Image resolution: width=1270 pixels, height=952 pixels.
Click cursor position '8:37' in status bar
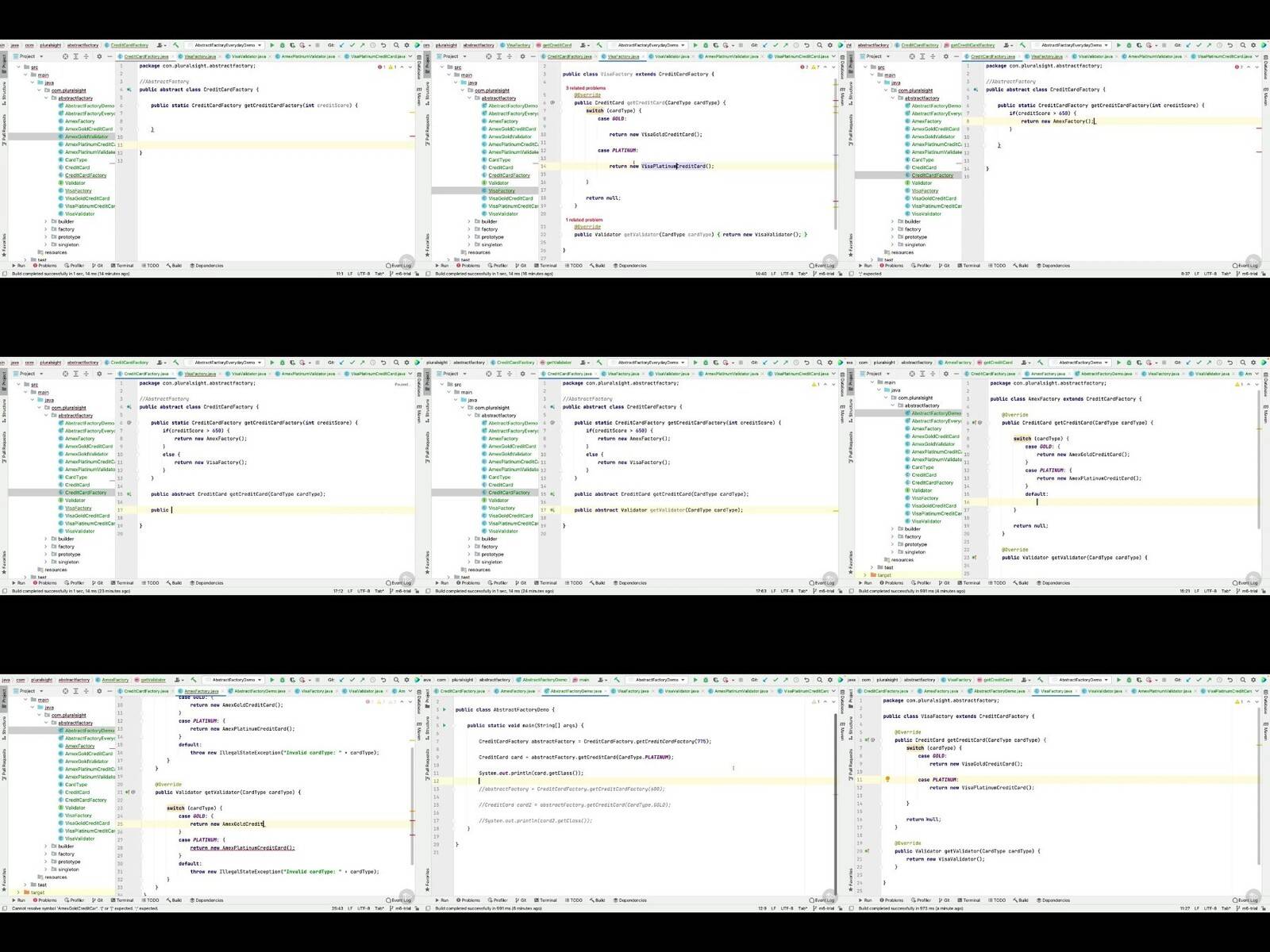[1186, 274]
